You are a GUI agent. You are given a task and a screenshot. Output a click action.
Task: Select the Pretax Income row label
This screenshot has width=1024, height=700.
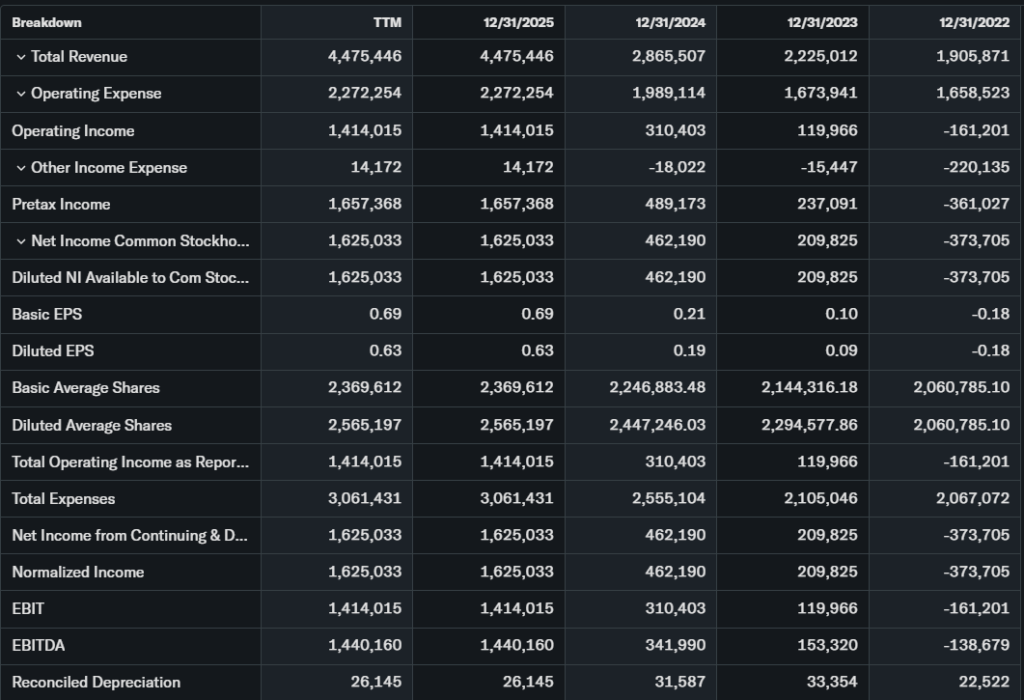[x=61, y=204]
